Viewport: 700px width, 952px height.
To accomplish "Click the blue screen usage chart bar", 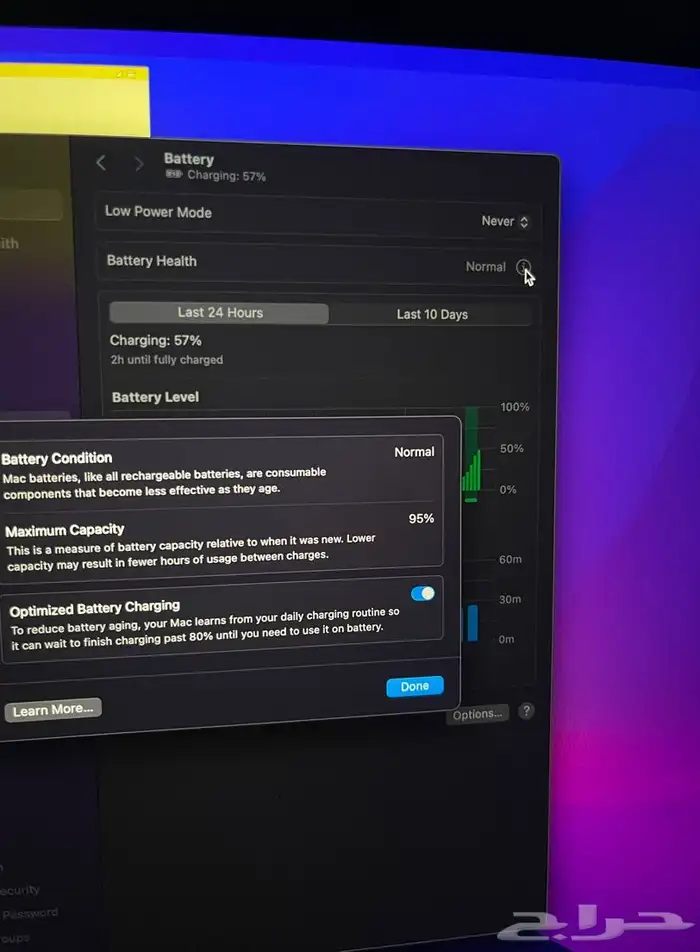I will (x=472, y=623).
